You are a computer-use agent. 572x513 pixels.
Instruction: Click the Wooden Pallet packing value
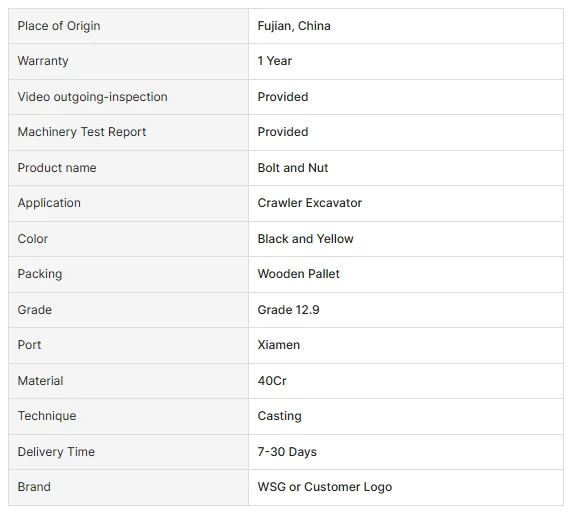click(x=298, y=274)
